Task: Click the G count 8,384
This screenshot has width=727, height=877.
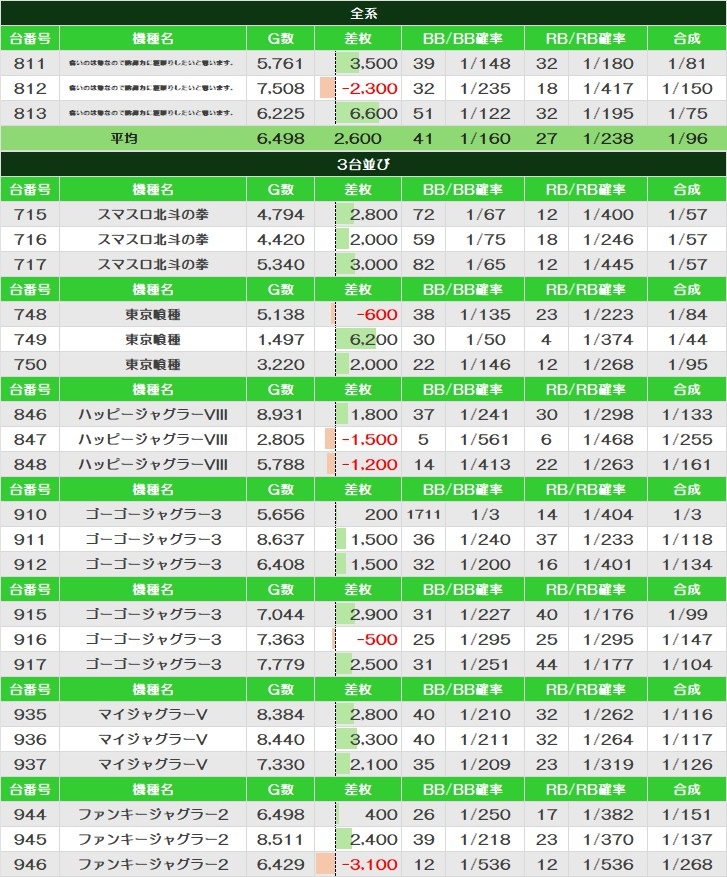Action: (x=280, y=715)
